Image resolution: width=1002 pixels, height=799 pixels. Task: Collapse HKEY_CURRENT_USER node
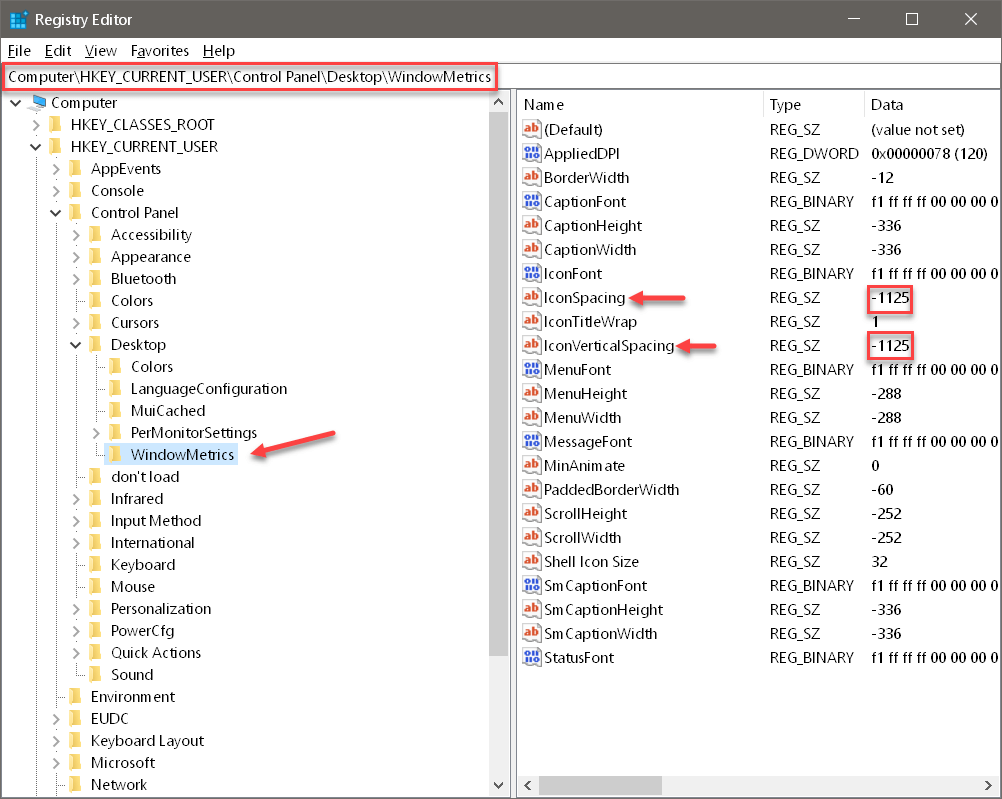point(36,146)
